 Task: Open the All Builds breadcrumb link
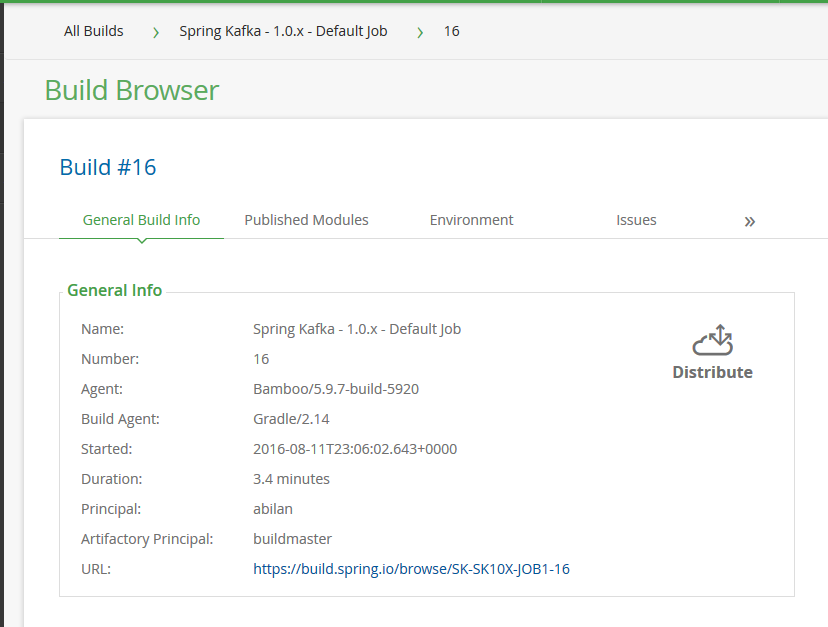click(93, 31)
